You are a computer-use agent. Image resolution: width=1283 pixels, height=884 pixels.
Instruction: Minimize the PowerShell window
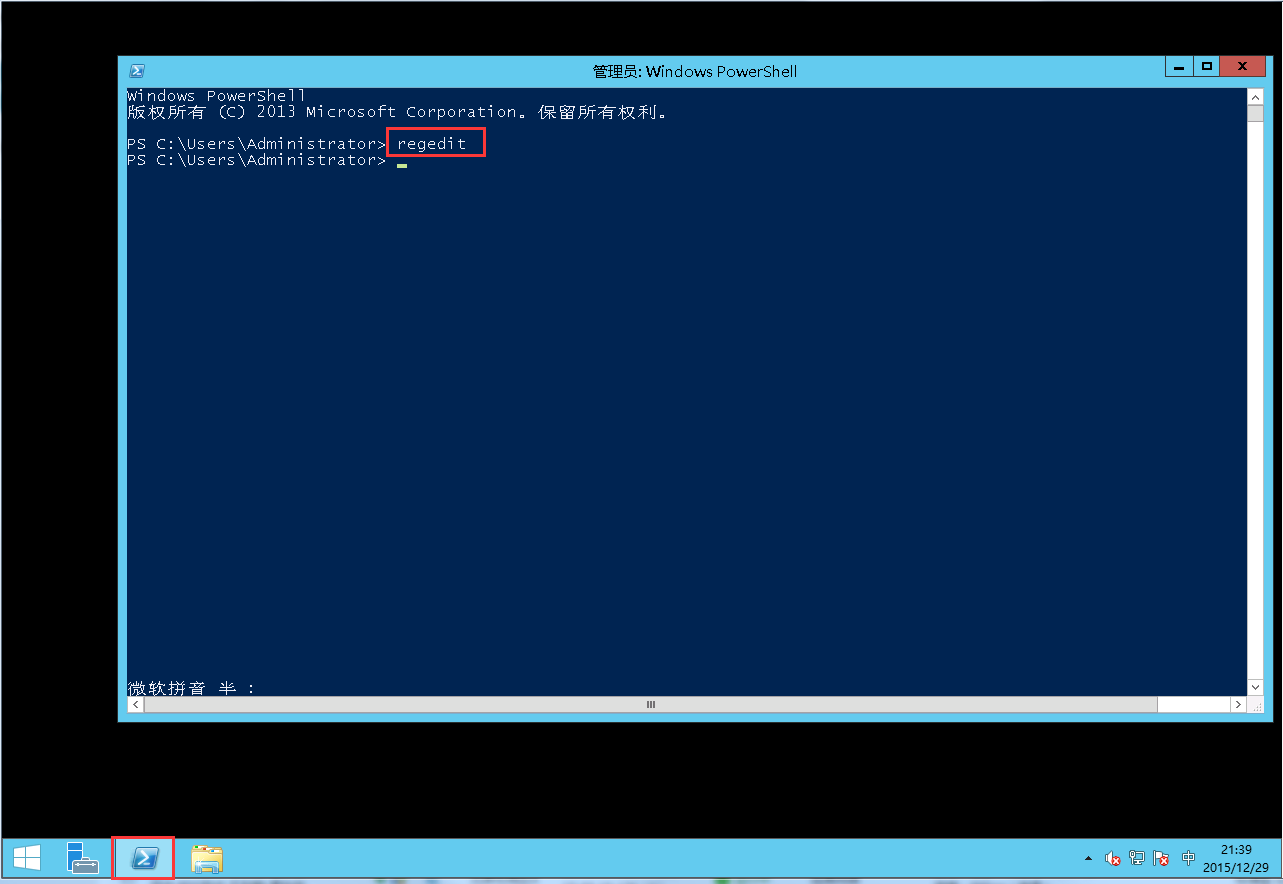pyautogui.click(x=1179, y=67)
